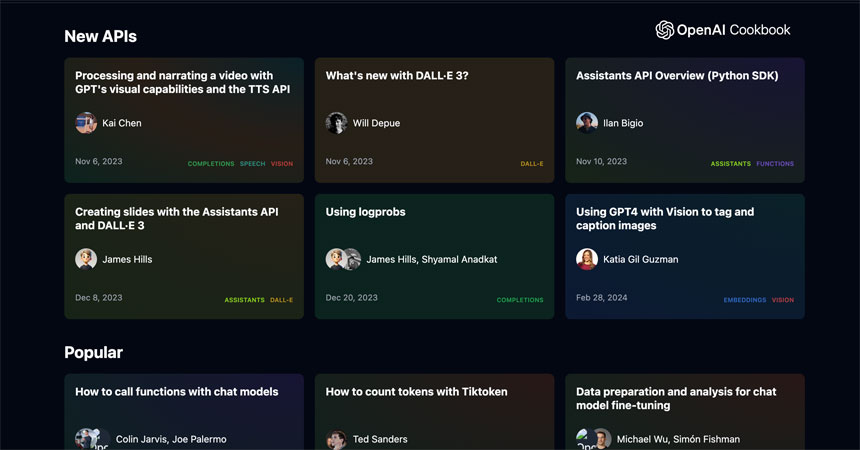Screen dimensions: 860x450
Task: Click the VISION tag on the Kai Chen card
Action: point(282,164)
